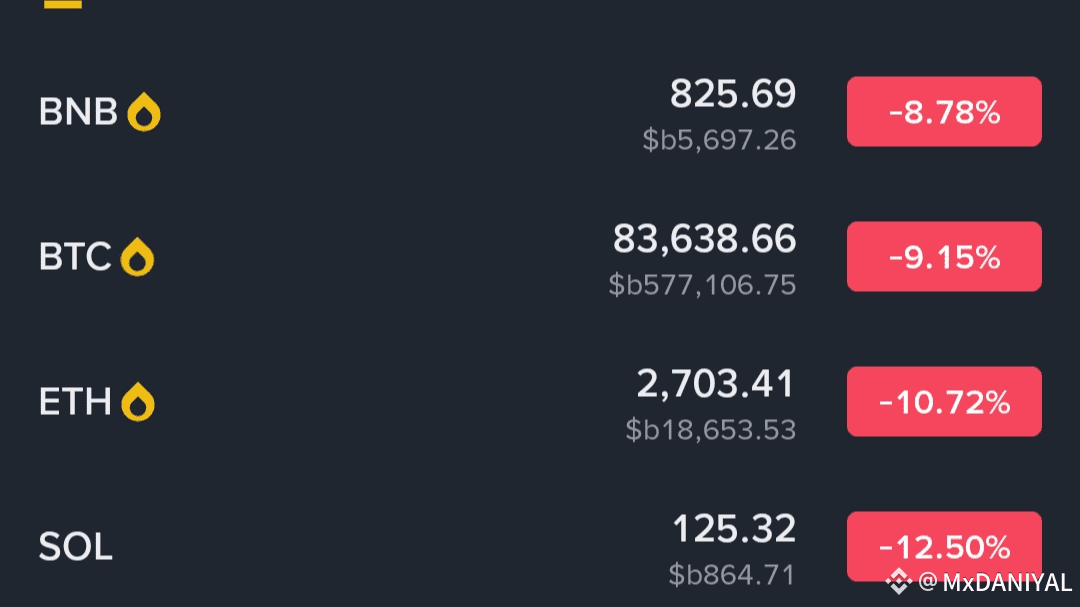Toggle the BNB -8.78% change badge
Viewport: 1080px width, 607px height.
pos(944,112)
